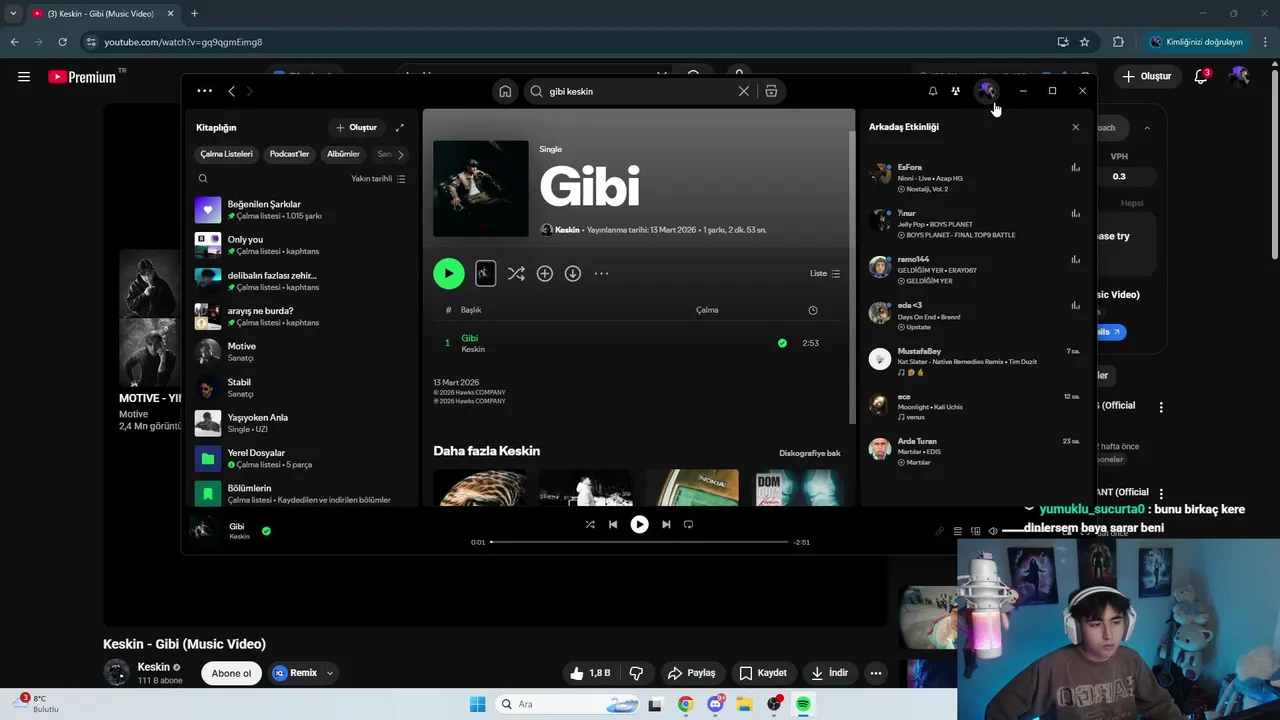
Task: Click YouTube Oluştur create button
Action: 1146,76
